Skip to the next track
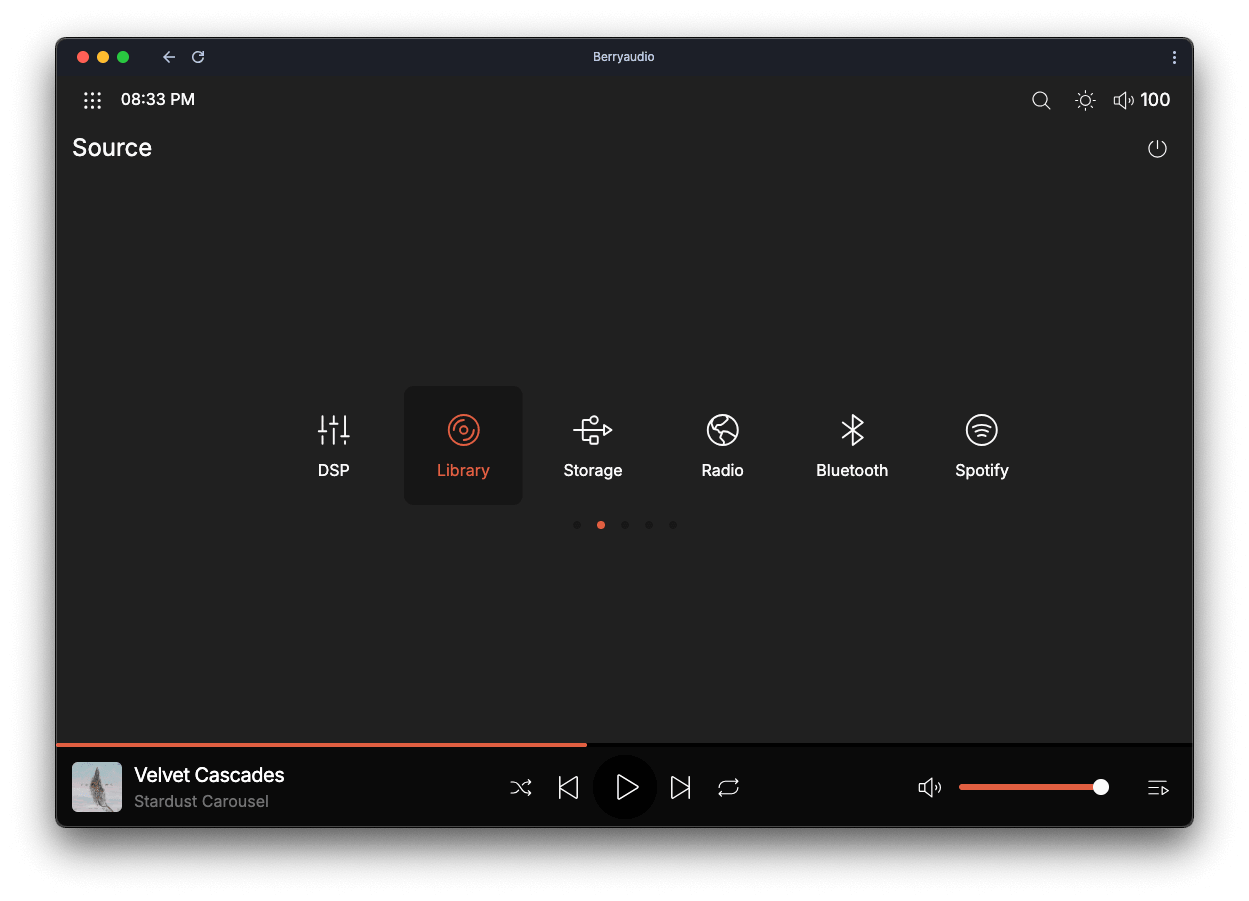This screenshot has width=1249, height=901. (680, 788)
